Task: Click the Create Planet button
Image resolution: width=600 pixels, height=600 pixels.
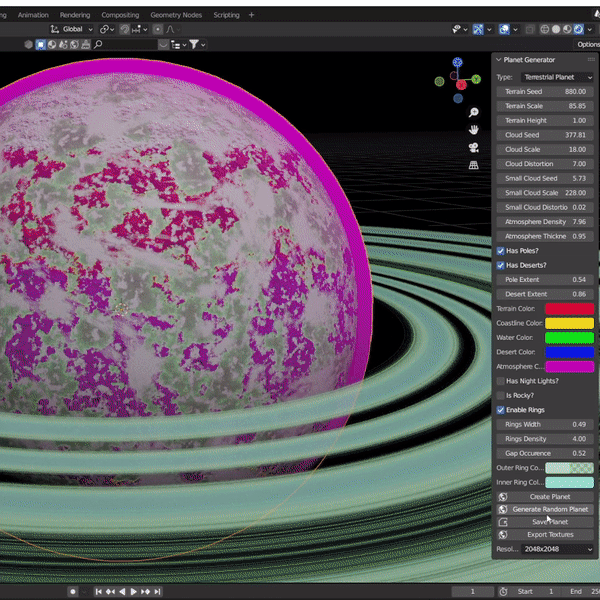Action: [x=545, y=497]
